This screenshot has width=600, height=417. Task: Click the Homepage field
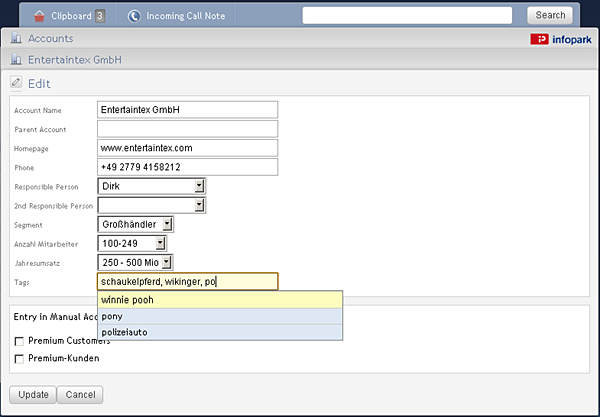[x=188, y=148]
